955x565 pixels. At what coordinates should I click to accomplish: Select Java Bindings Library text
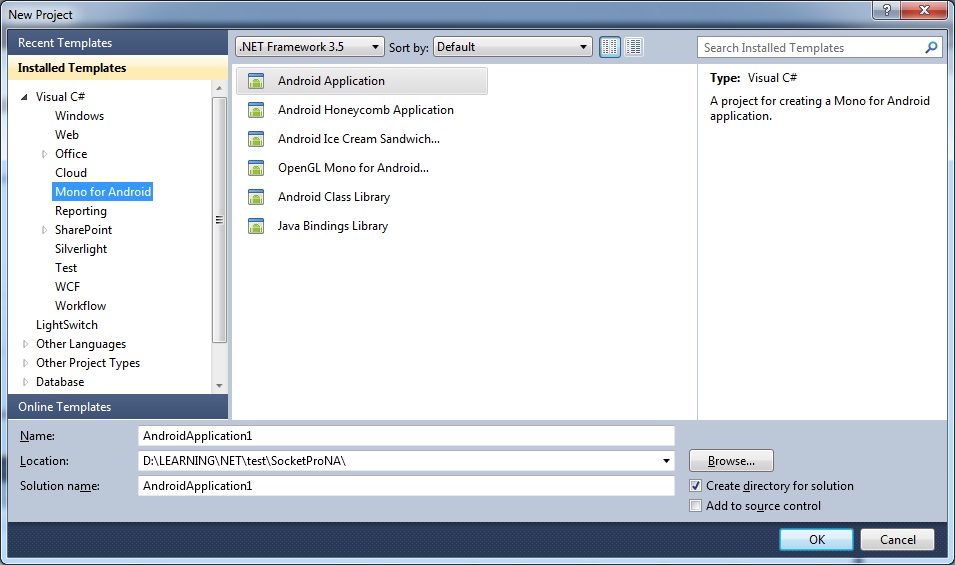[333, 226]
